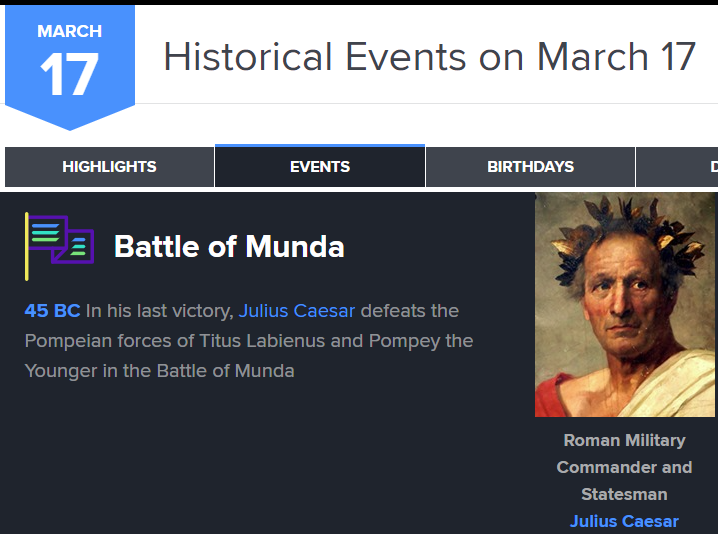Viewport: 718px width, 534px height.
Task: Open the Julius Caesar link below the portrait
Action: point(624,521)
